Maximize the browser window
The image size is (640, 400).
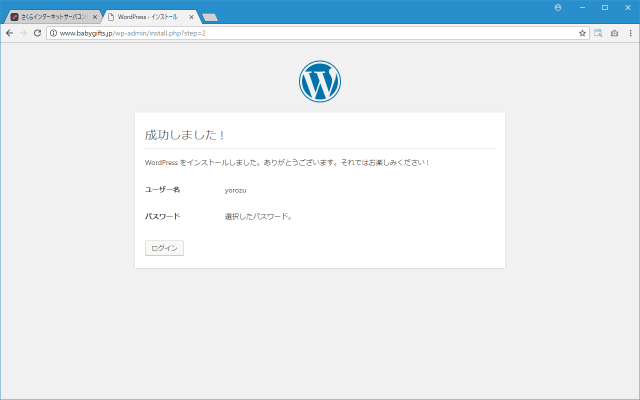click(605, 7)
